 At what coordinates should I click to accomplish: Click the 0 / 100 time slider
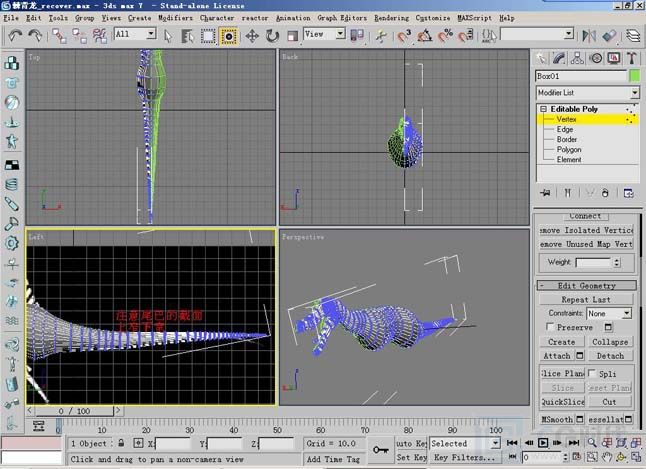[x=74, y=411]
